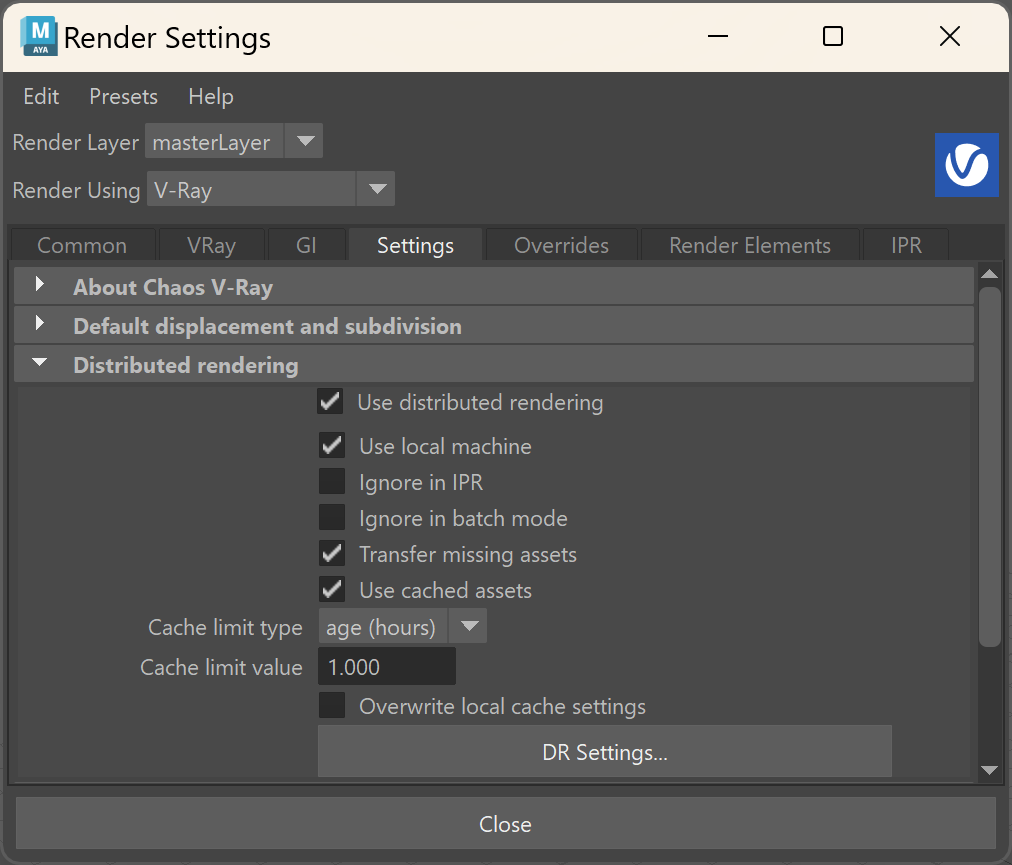Open the Cache limit type dropdown
The width and height of the screenshot is (1012, 865).
pos(403,626)
